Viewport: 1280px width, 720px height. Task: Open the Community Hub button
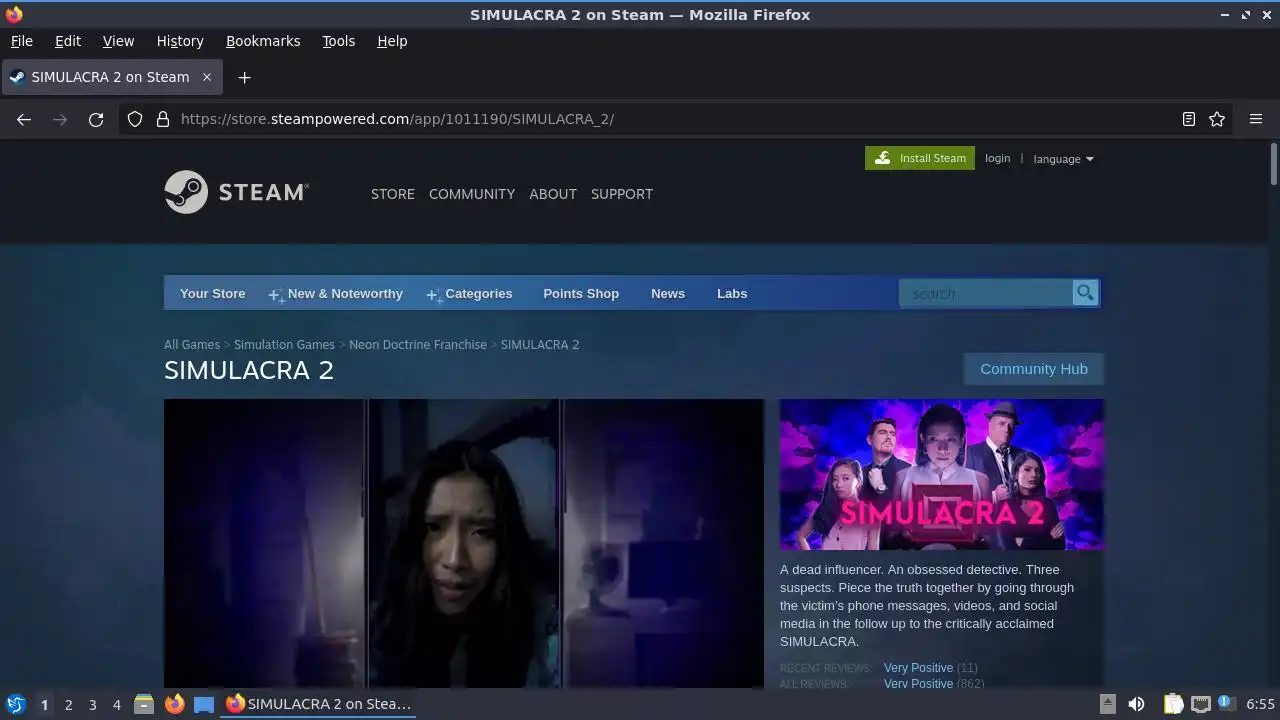tap(1034, 369)
